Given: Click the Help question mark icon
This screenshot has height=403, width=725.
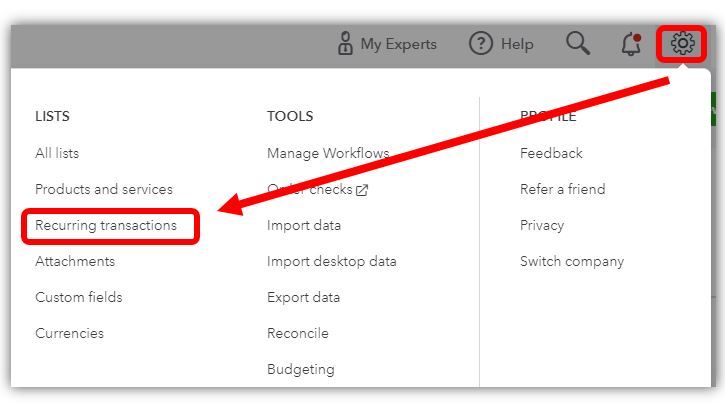Looking at the screenshot, I should (481, 44).
